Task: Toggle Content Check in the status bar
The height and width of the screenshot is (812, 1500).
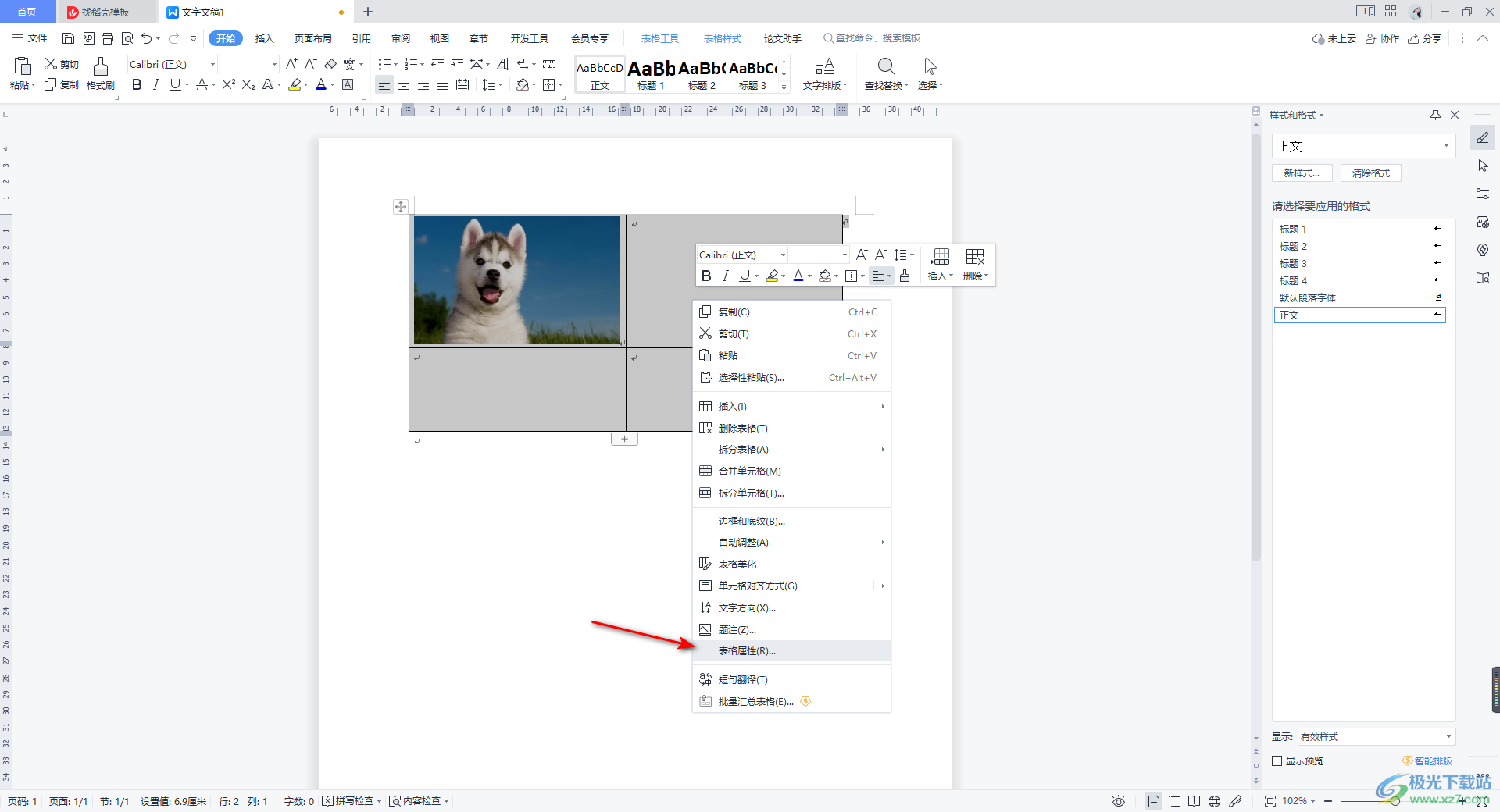Action: click(x=418, y=801)
